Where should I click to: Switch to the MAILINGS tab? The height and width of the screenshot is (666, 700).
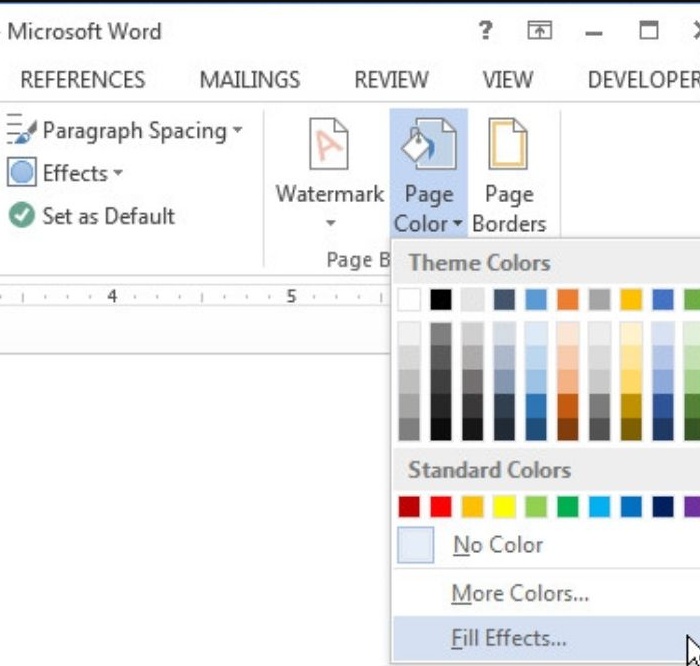250,80
